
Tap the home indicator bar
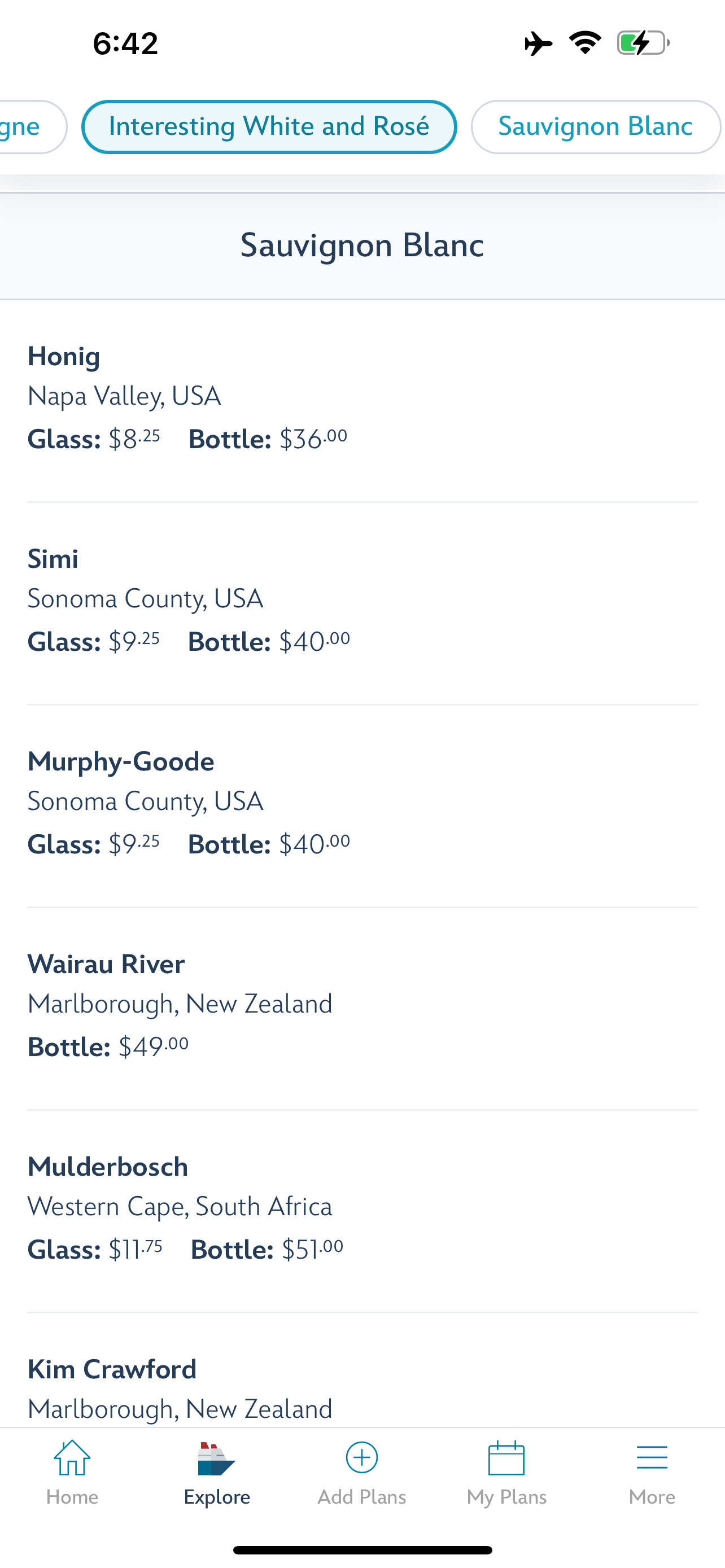click(362, 1551)
